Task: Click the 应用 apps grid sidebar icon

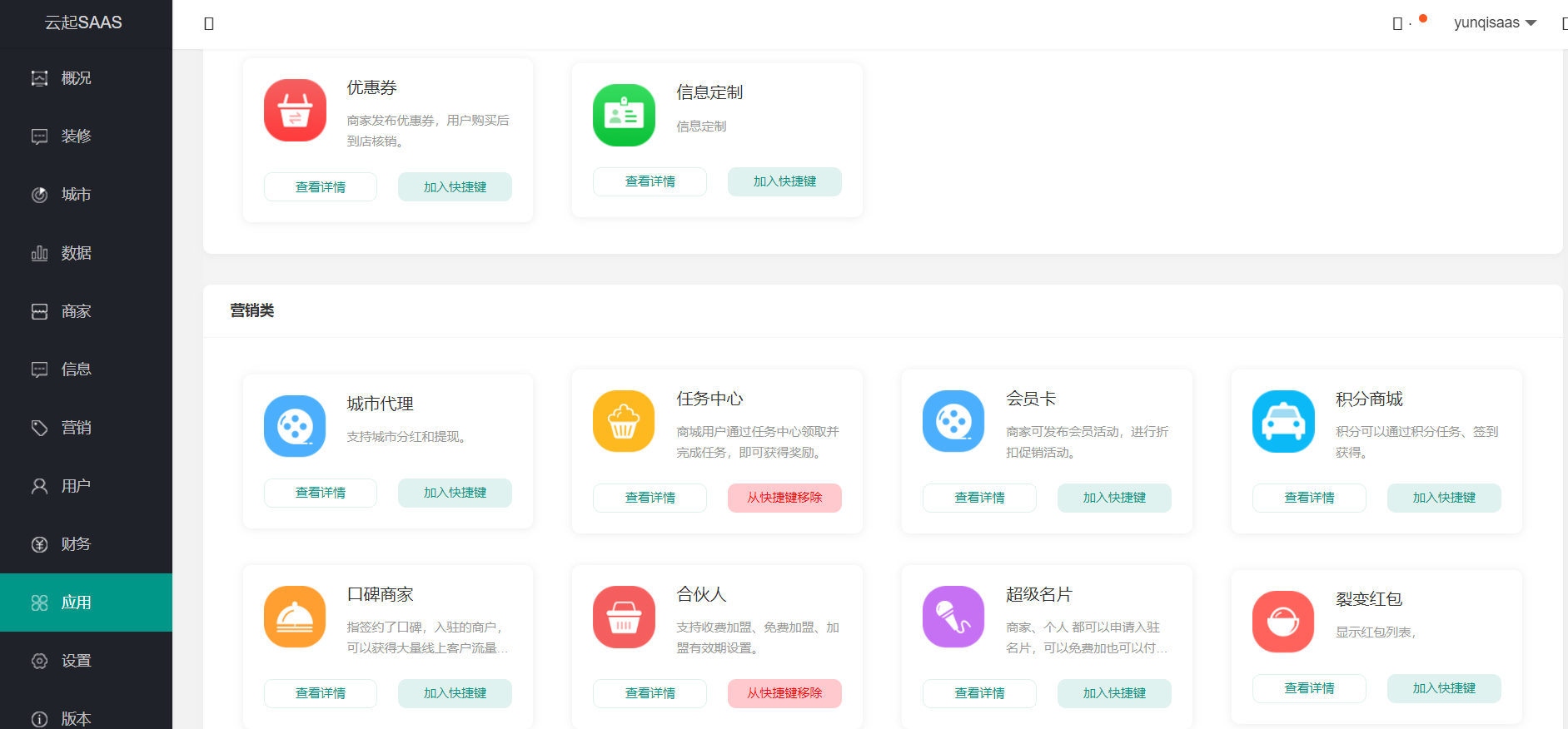Action: click(x=39, y=603)
